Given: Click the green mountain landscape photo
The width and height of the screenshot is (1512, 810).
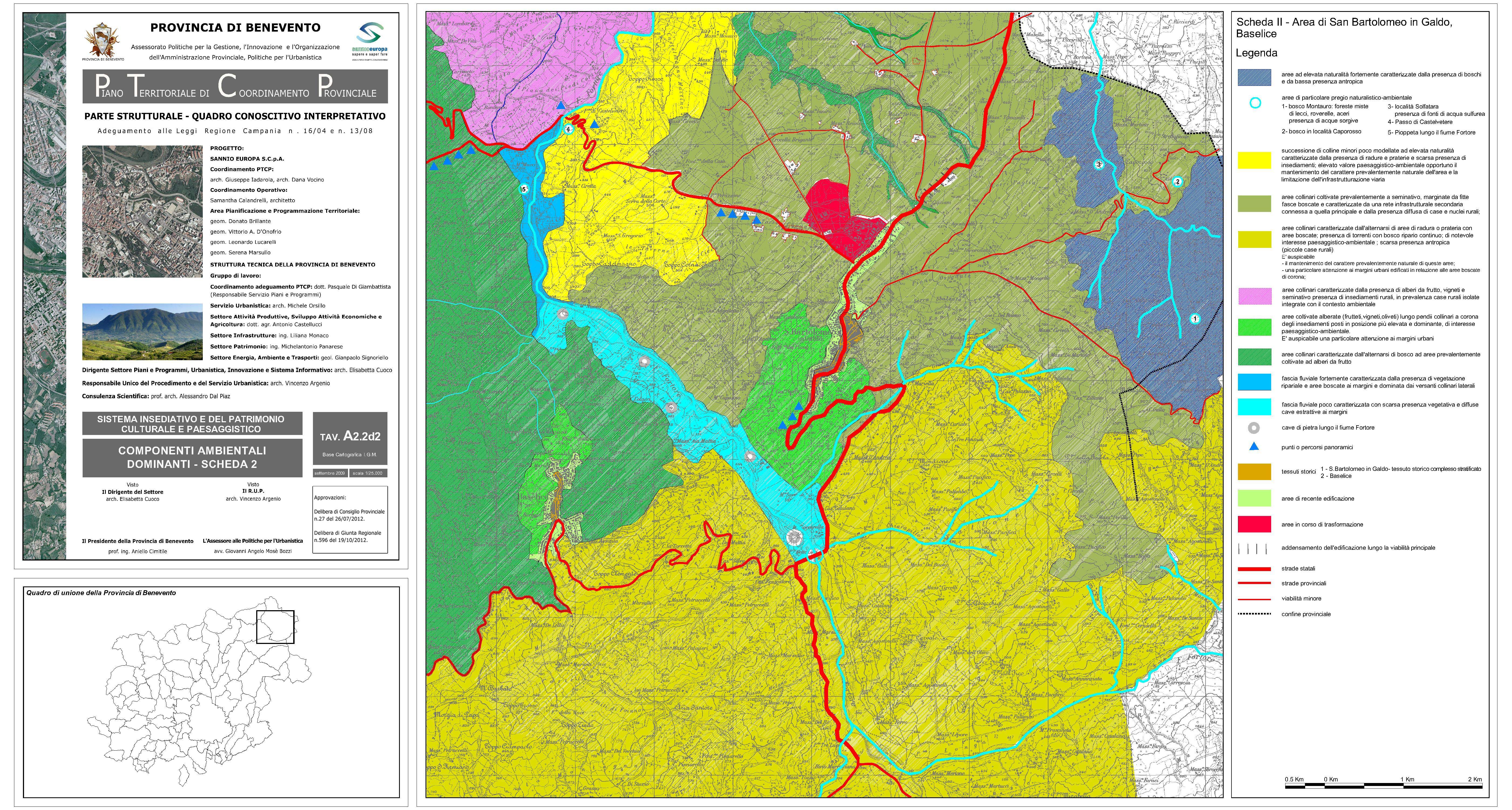Looking at the screenshot, I should 142,332.
